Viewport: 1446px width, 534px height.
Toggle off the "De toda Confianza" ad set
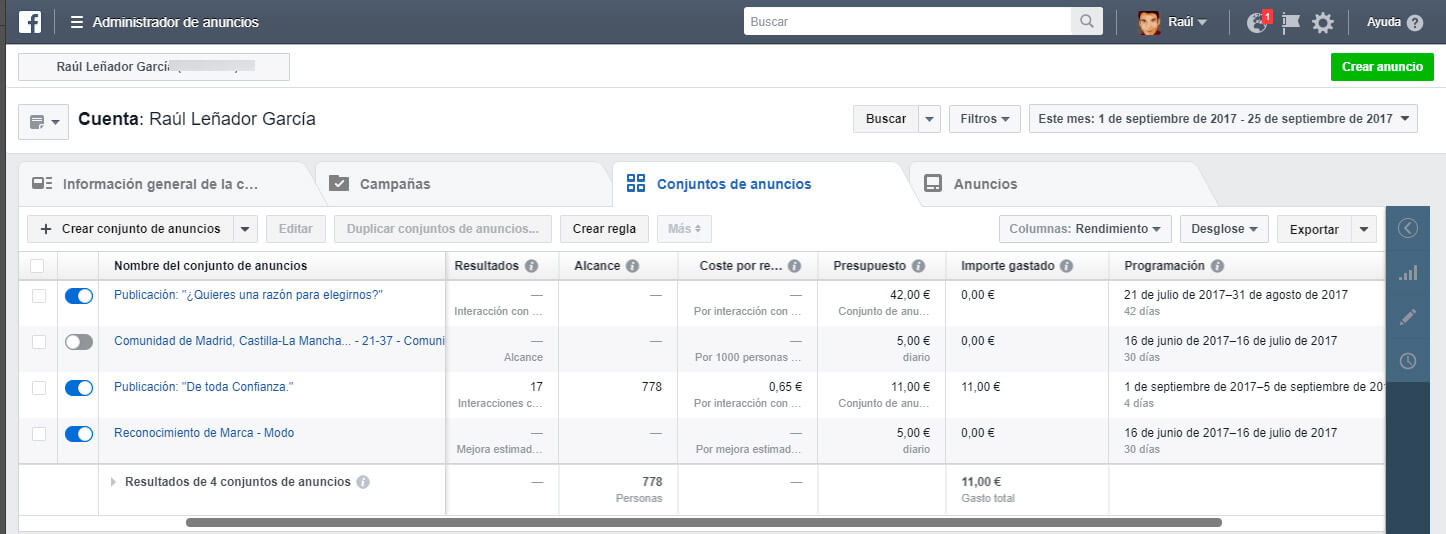tap(79, 388)
